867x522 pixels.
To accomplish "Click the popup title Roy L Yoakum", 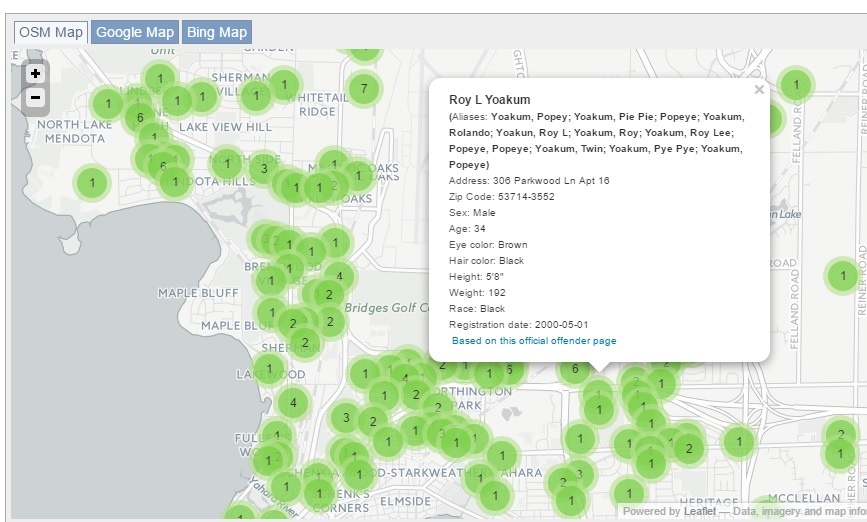I will 489,100.
